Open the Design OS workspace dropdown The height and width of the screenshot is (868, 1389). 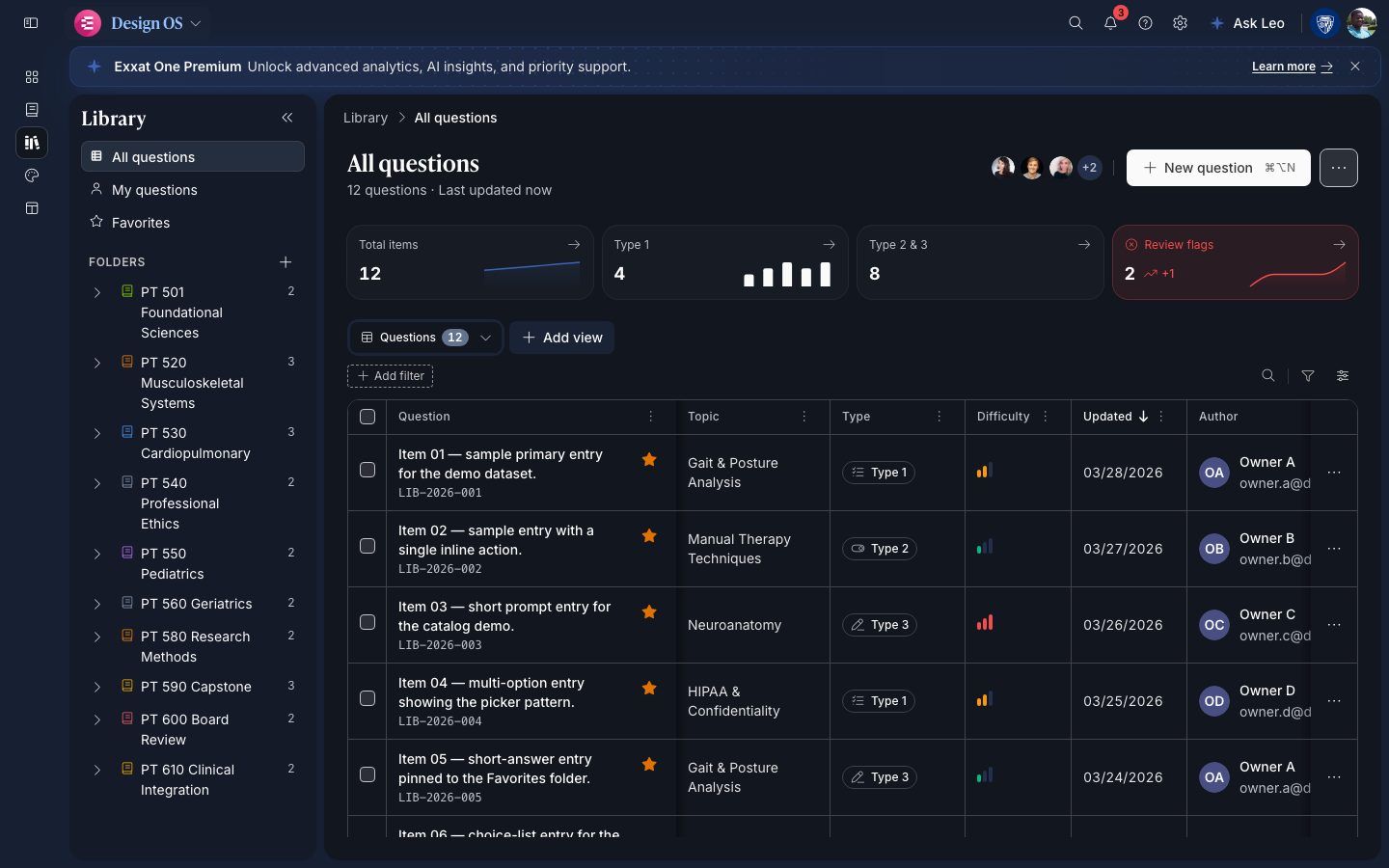139,23
